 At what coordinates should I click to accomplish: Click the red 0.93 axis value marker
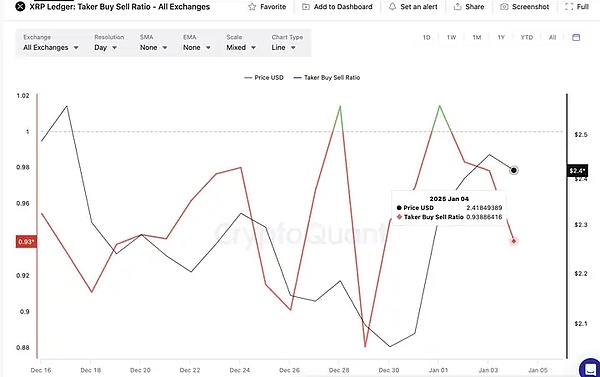pyautogui.click(x=26, y=242)
